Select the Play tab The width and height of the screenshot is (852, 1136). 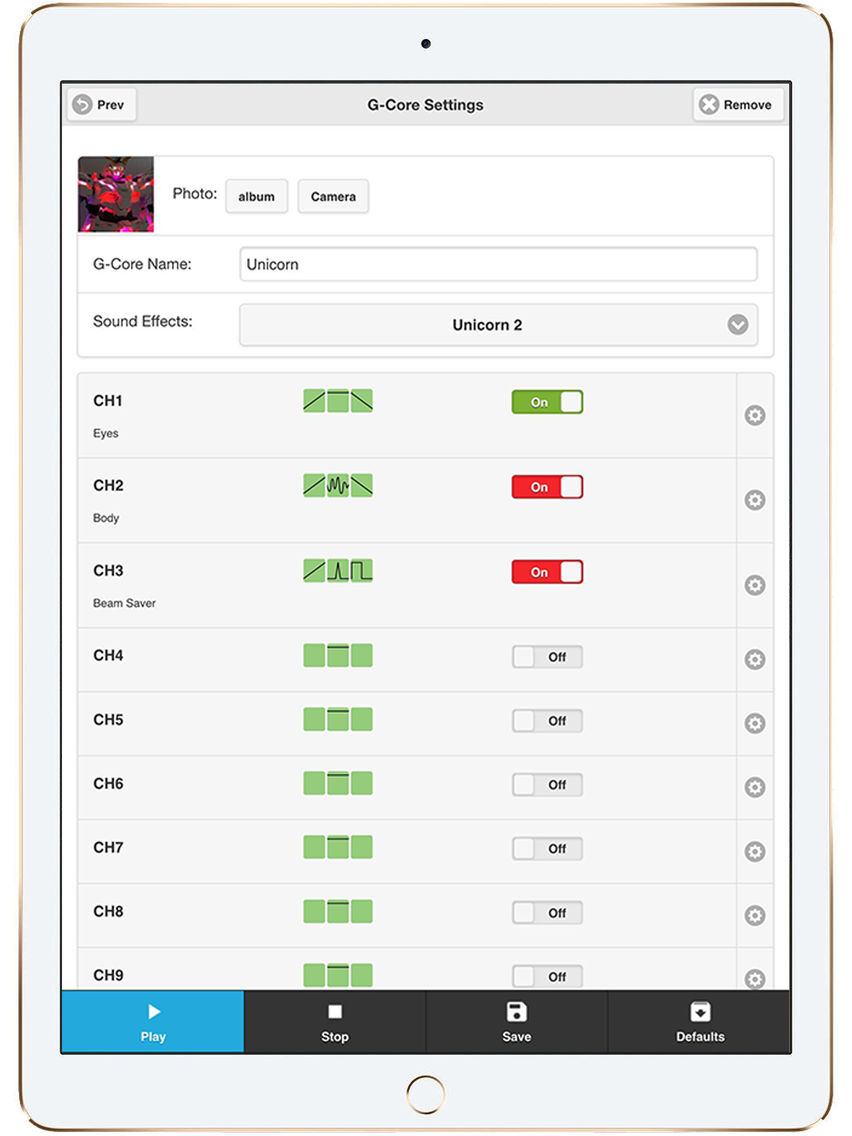pos(153,1022)
